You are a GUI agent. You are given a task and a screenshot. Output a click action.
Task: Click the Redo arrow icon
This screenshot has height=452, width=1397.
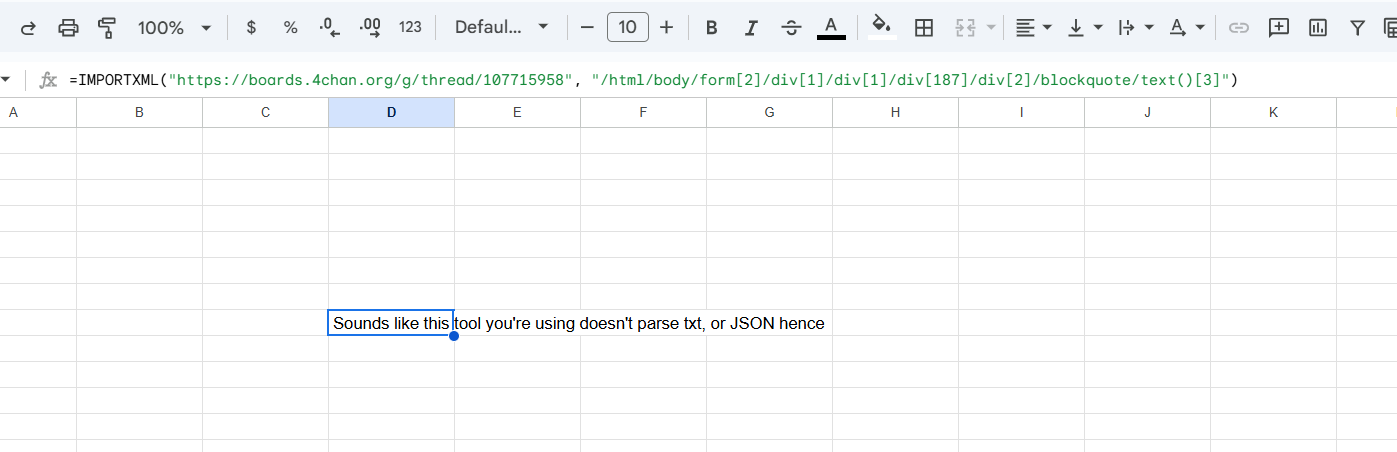(x=28, y=27)
